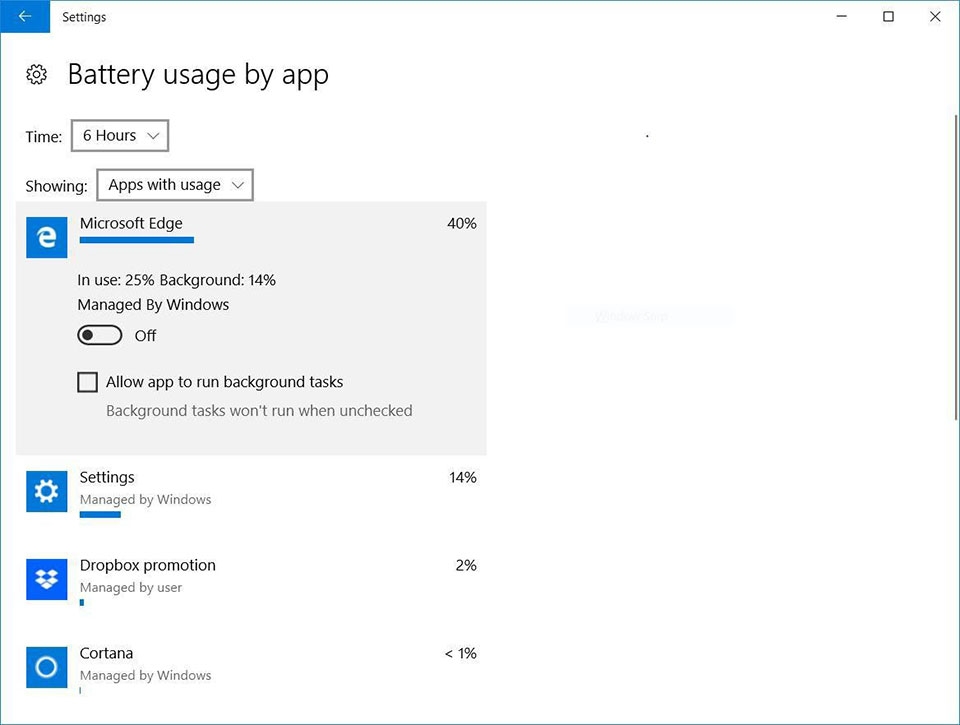
Task: Click the In use: 25% Background: 14% text
Action: click(x=176, y=280)
